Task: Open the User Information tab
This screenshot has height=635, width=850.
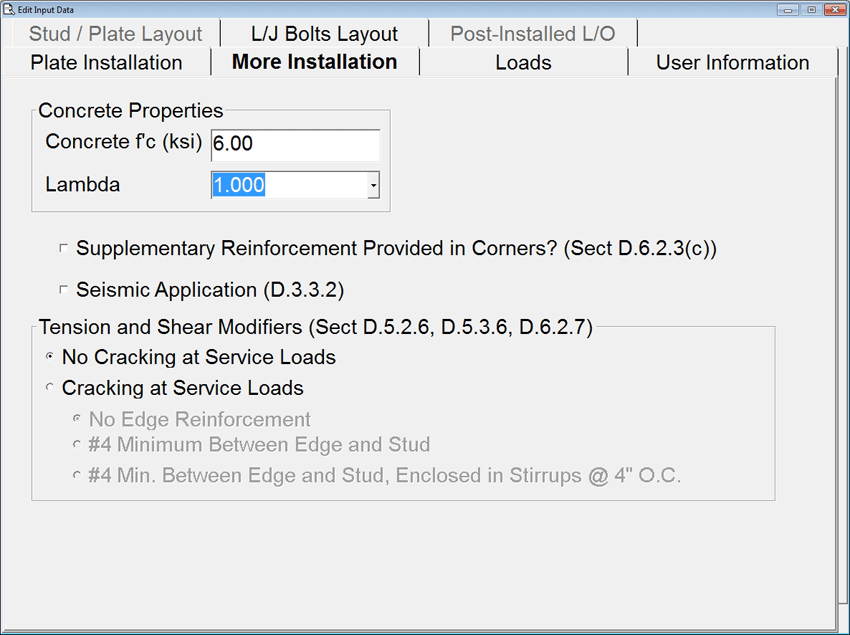Action: pyautogui.click(x=732, y=62)
